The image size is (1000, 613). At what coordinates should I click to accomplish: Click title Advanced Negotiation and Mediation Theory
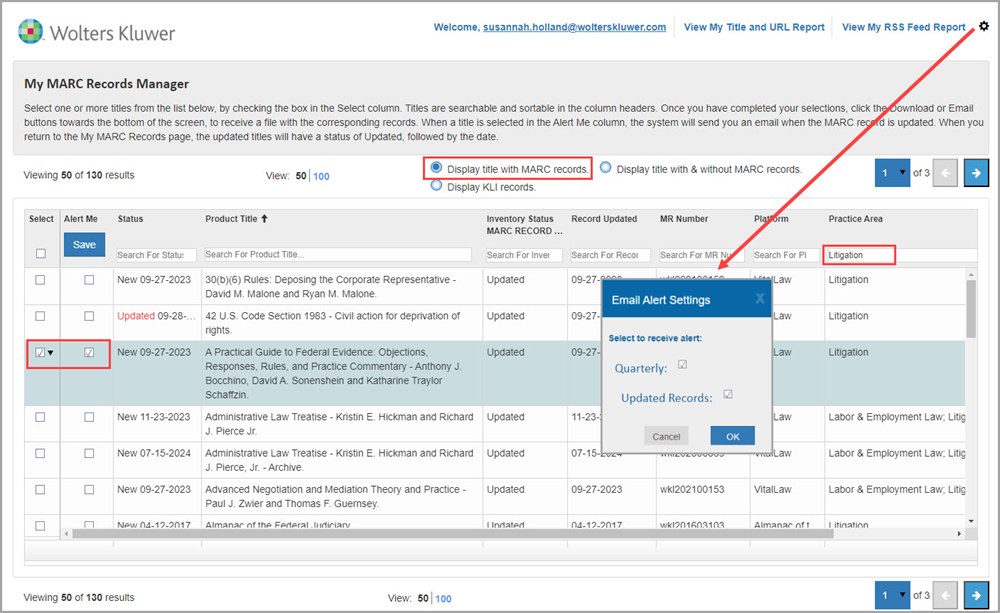[335, 496]
